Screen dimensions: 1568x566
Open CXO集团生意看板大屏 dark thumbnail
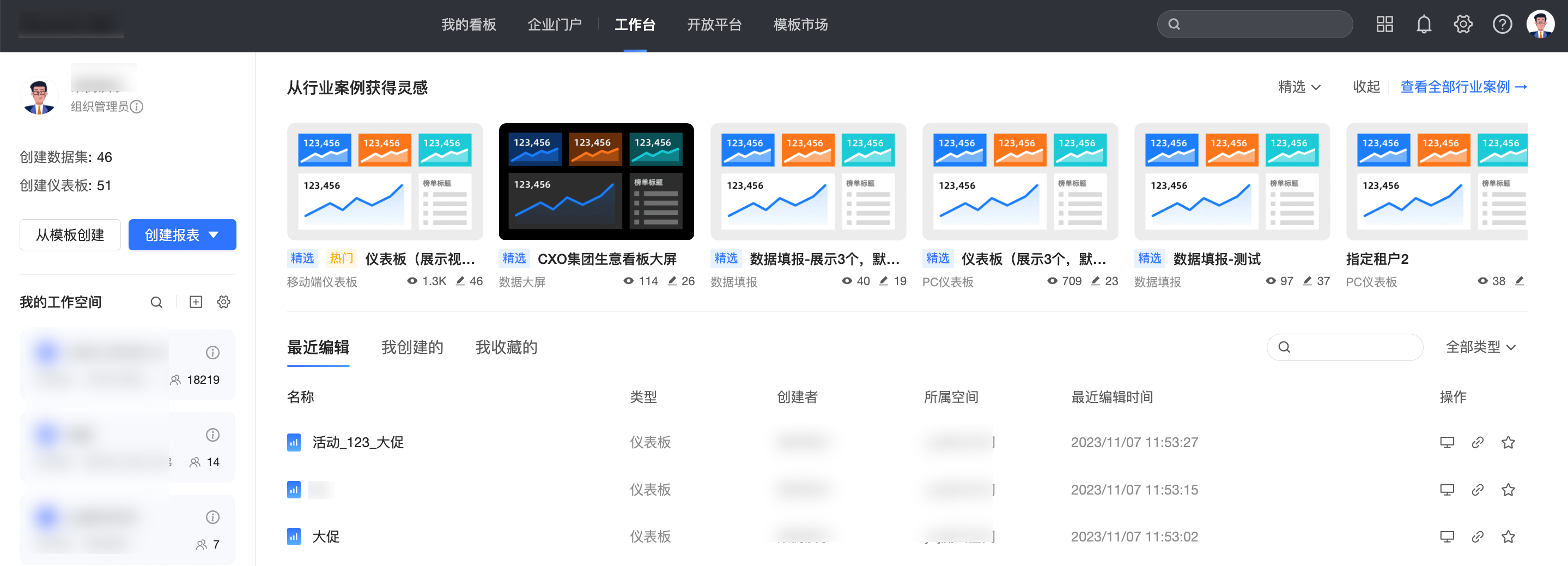(596, 182)
